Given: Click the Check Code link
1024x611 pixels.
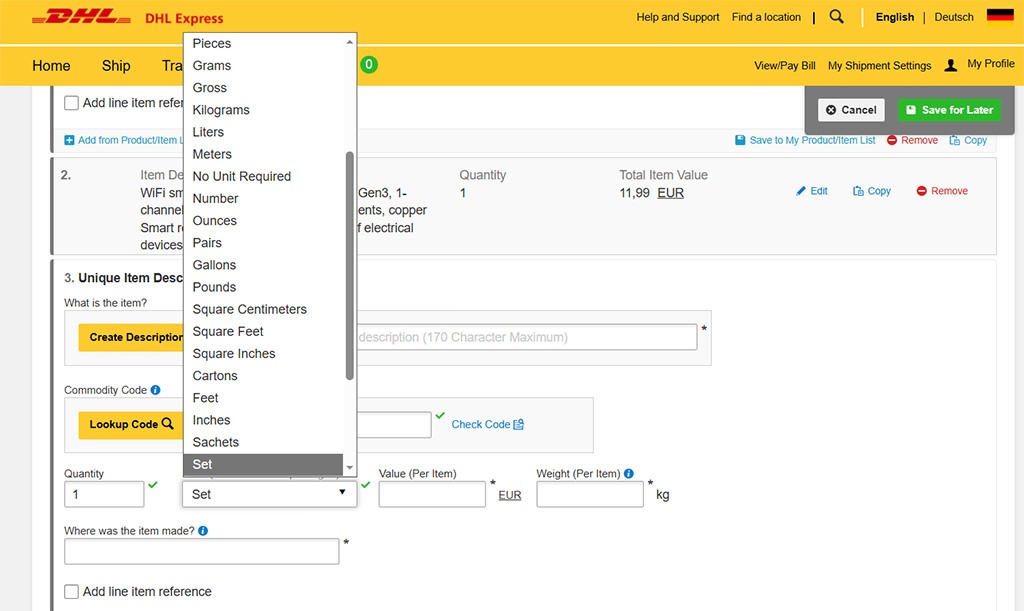Looking at the screenshot, I should coord(481,424).
